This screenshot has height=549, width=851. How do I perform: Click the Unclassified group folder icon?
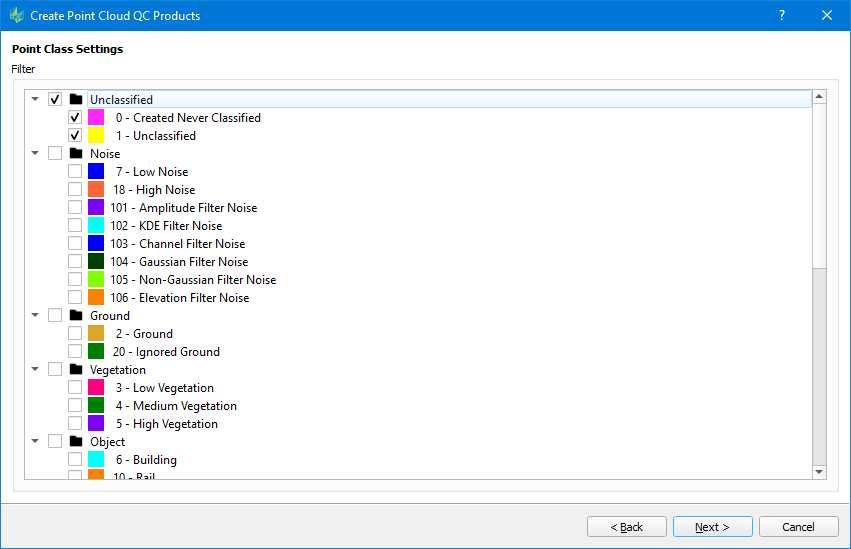click(x=76, y=100)
